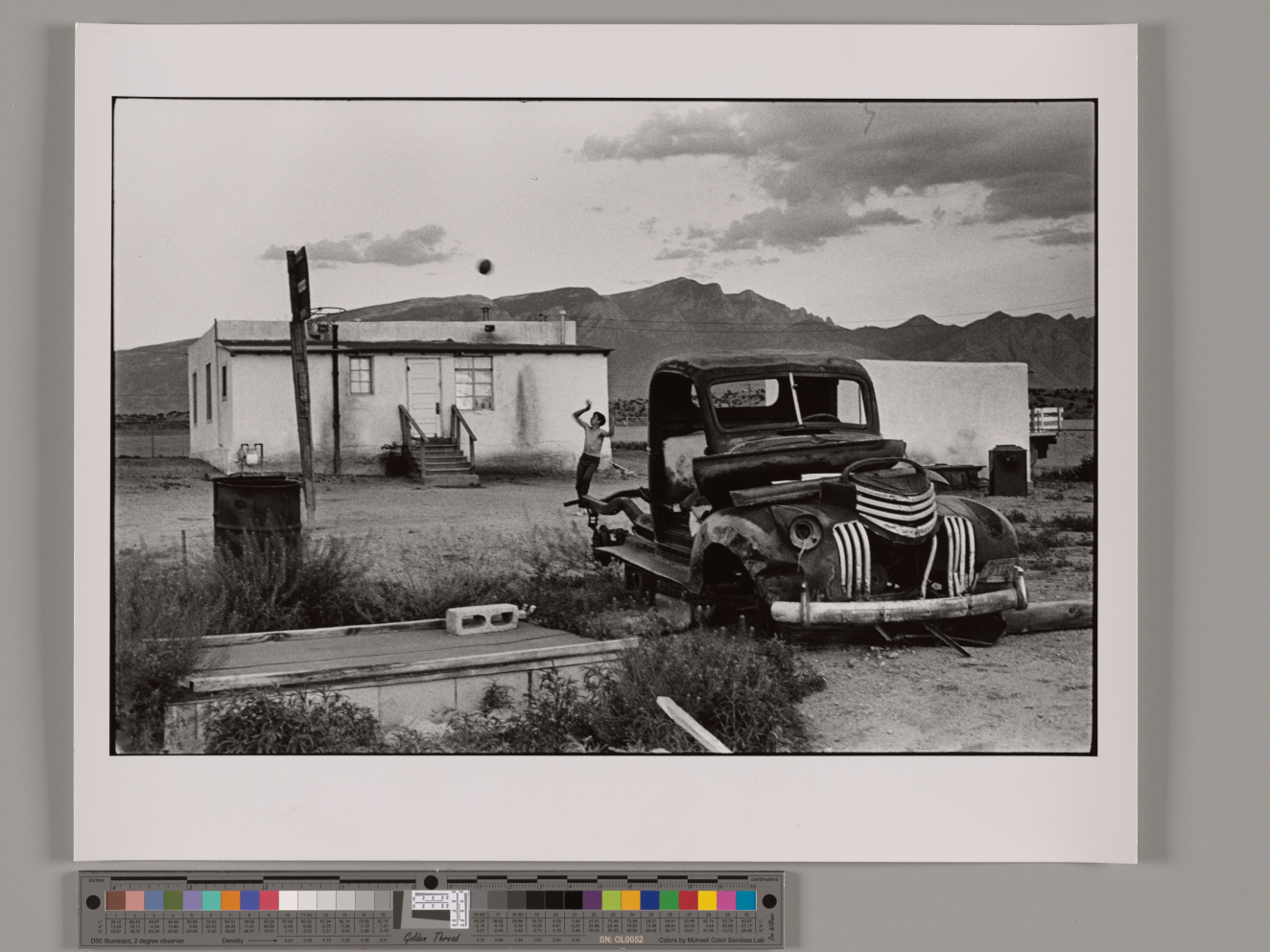The image size is (1270, 952).
Task: Click the resolution test chart in the target's center
Action: pyautogui.click(x=439, y=909)
